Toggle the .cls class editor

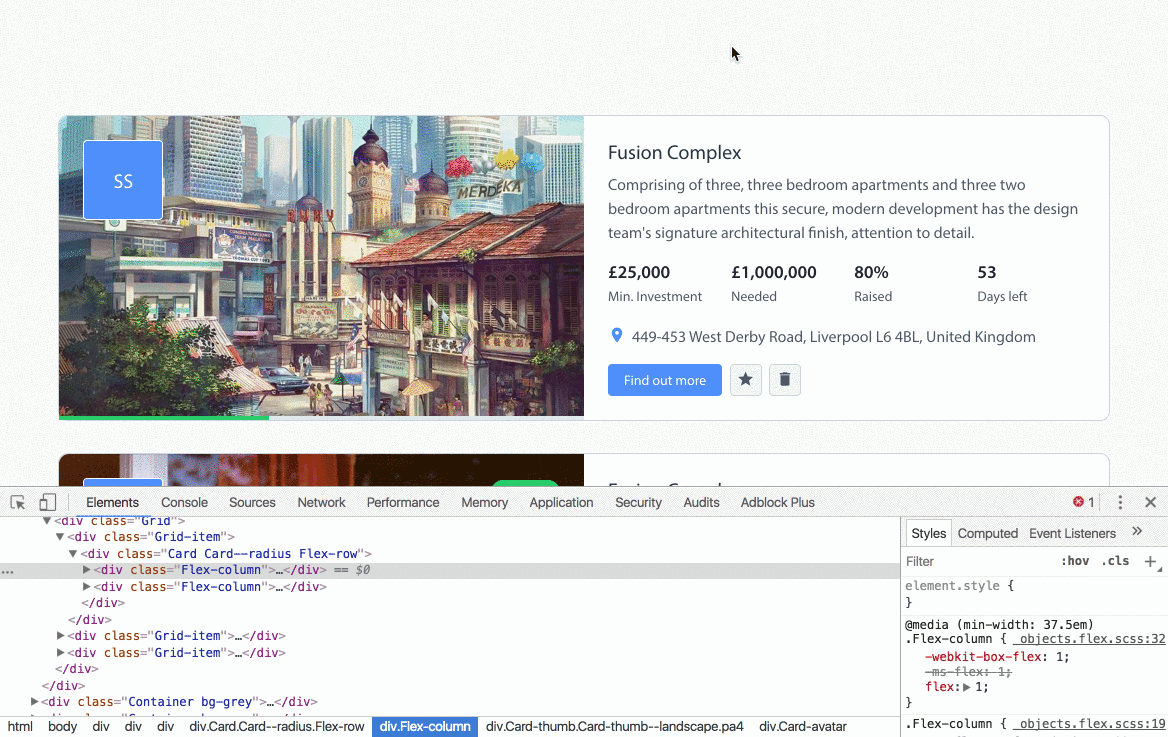[x=1115, y=561]
